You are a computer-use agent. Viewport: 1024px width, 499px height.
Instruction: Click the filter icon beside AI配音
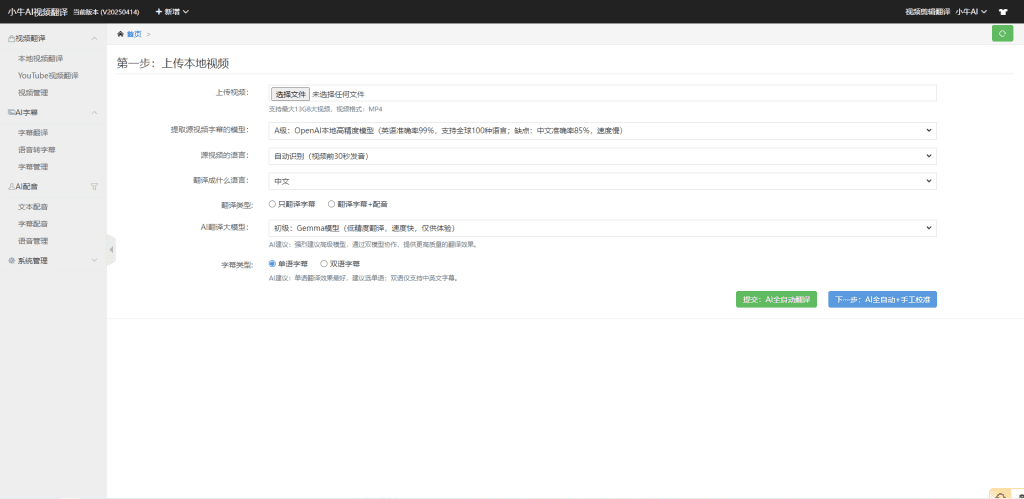[94, 186]
